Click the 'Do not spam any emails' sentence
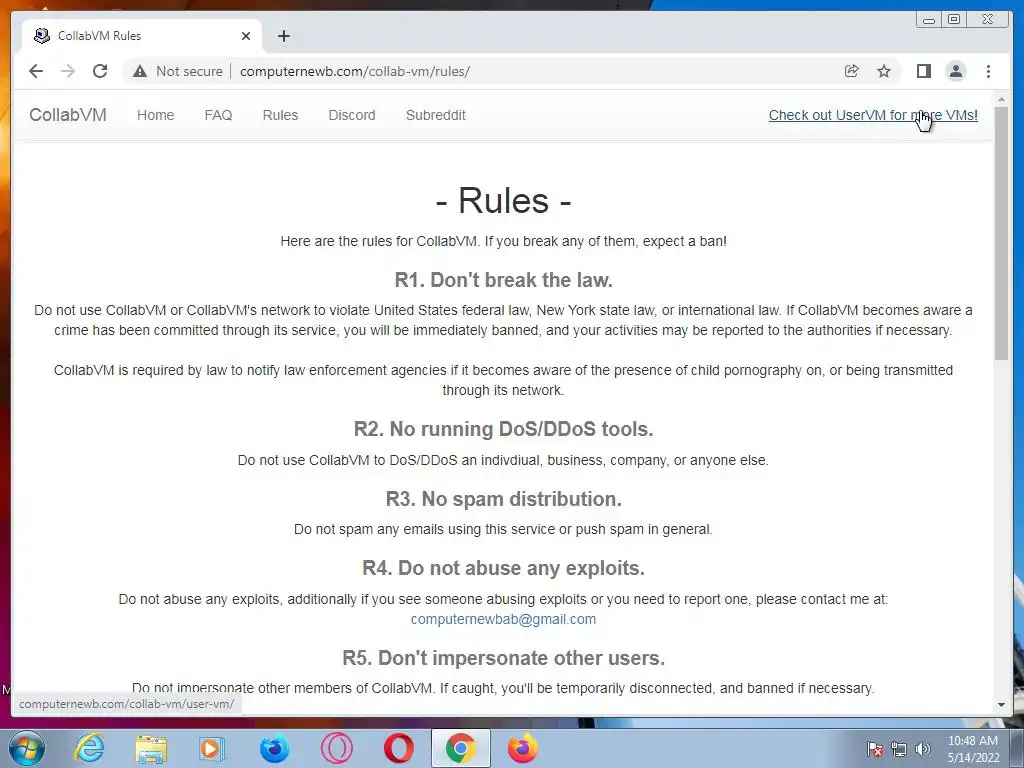Viewport: 1024px width, 768px height. tap(503, 529)
